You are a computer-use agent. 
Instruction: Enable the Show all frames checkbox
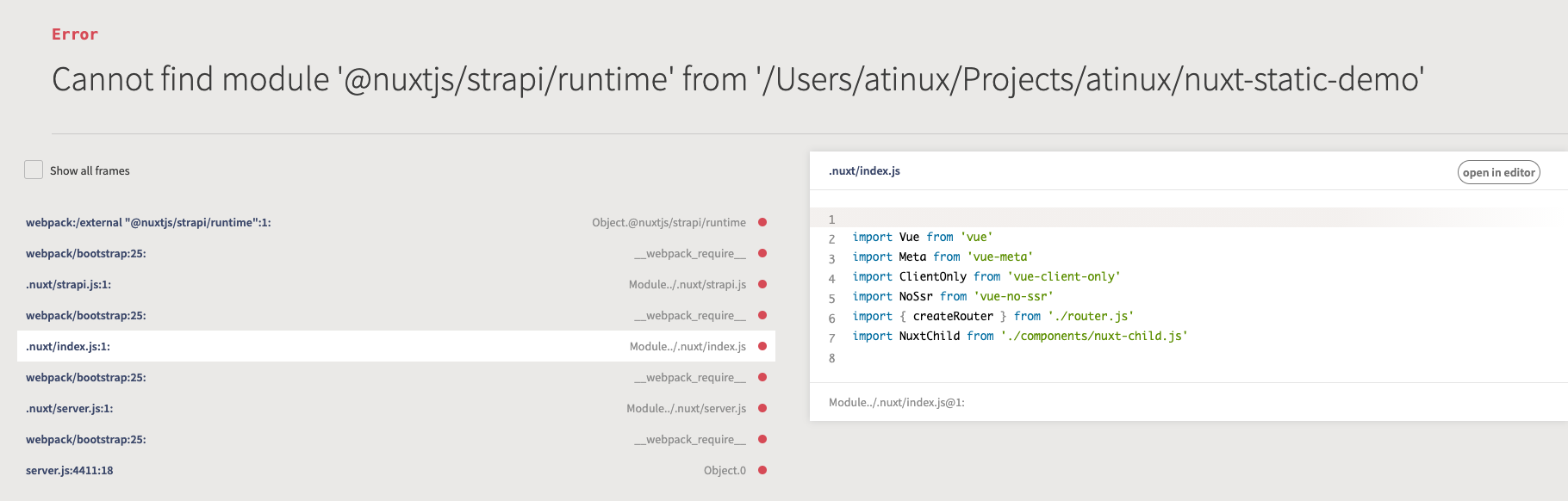[x=34, y=170]
